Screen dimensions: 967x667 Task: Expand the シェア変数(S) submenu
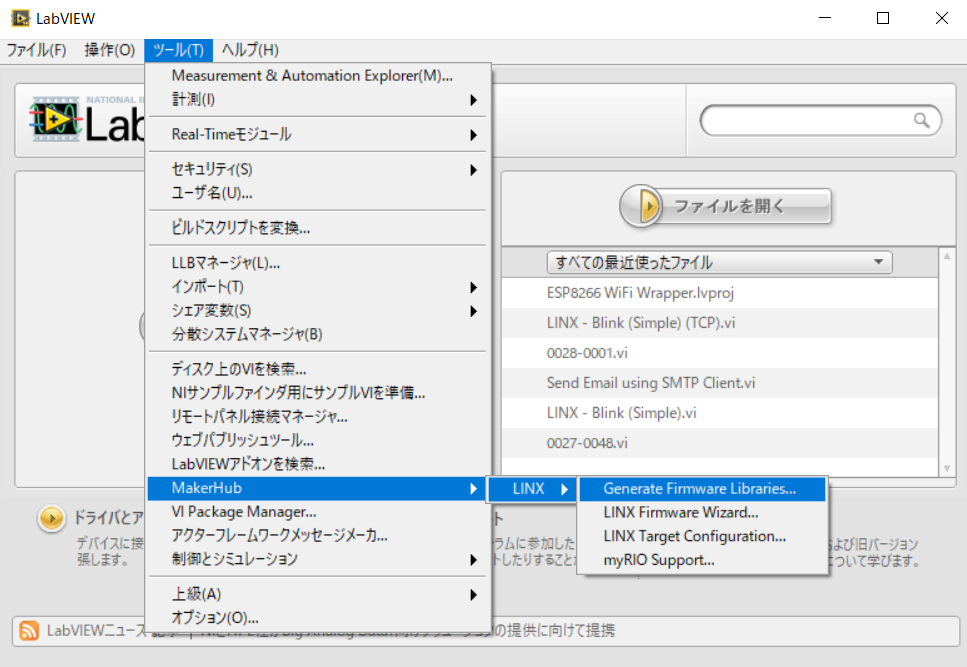tap(318, 311)
